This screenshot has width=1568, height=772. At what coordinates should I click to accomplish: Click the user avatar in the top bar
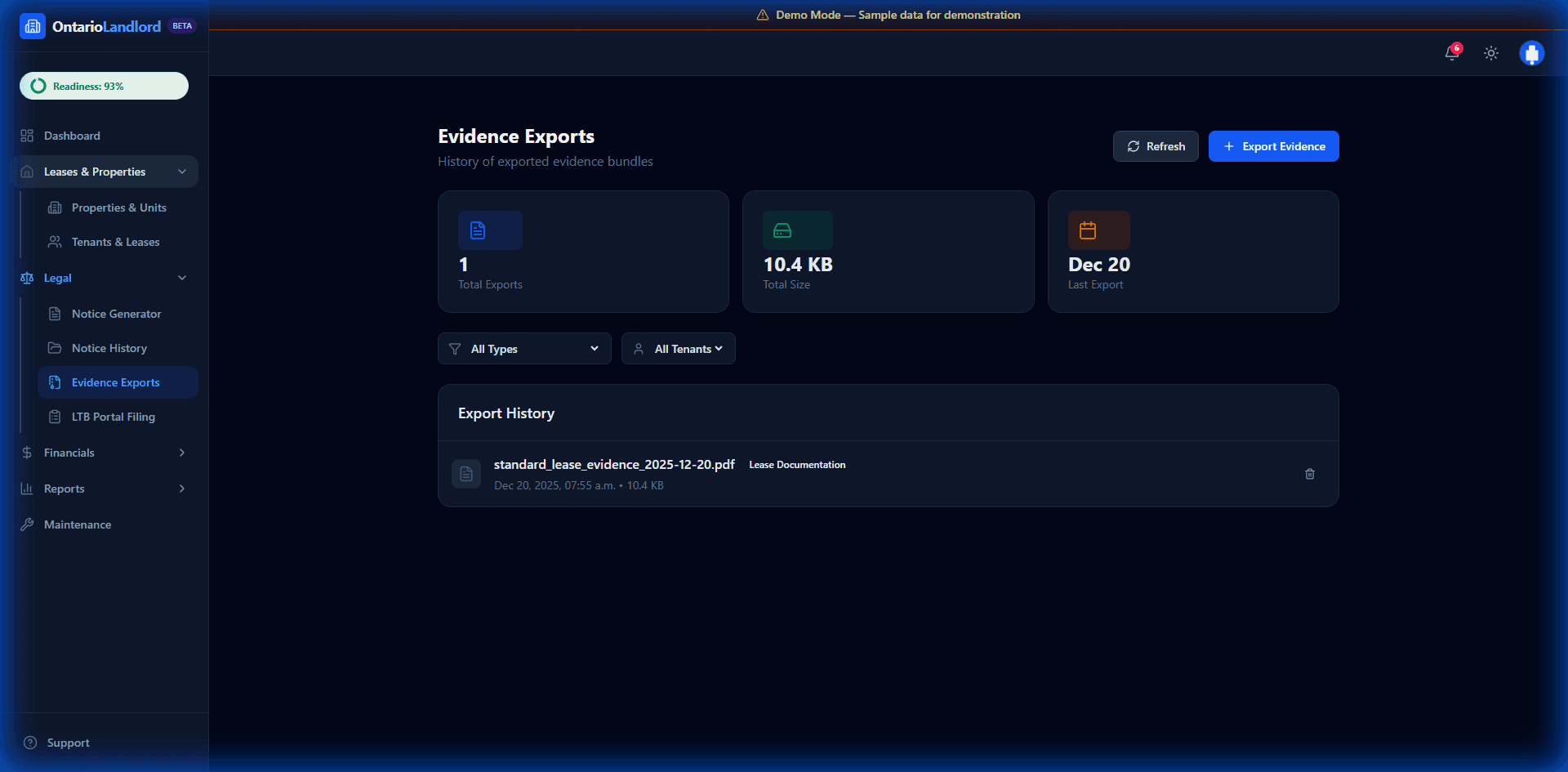point(1532,53)
